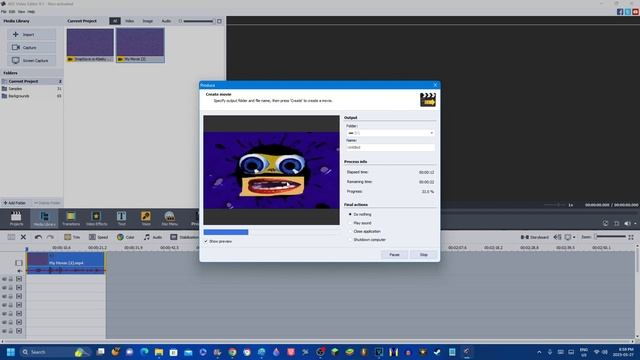Adjust the timeline Zoom slider

(x=610, y=237)
